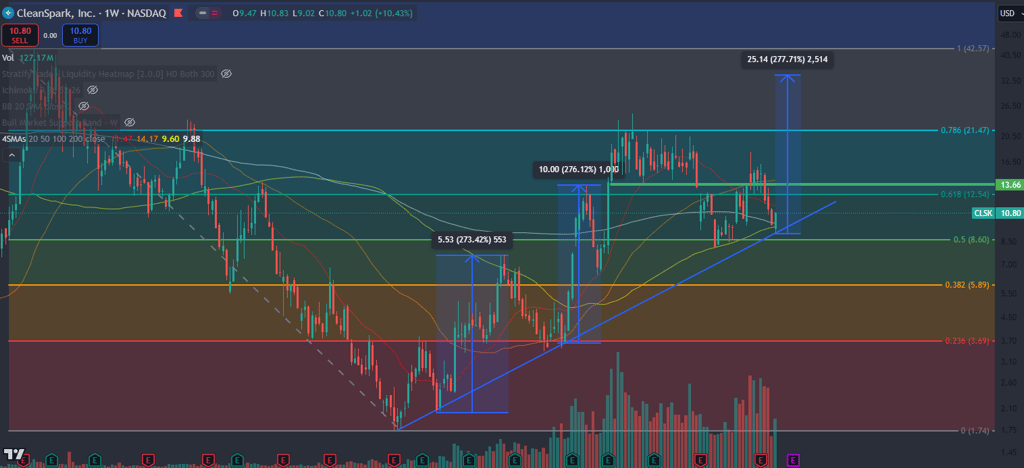Select the 4SMAs 20 50 100 200 legend
The width and height of the screenshot is (1024, 468).
click(55, 138)
